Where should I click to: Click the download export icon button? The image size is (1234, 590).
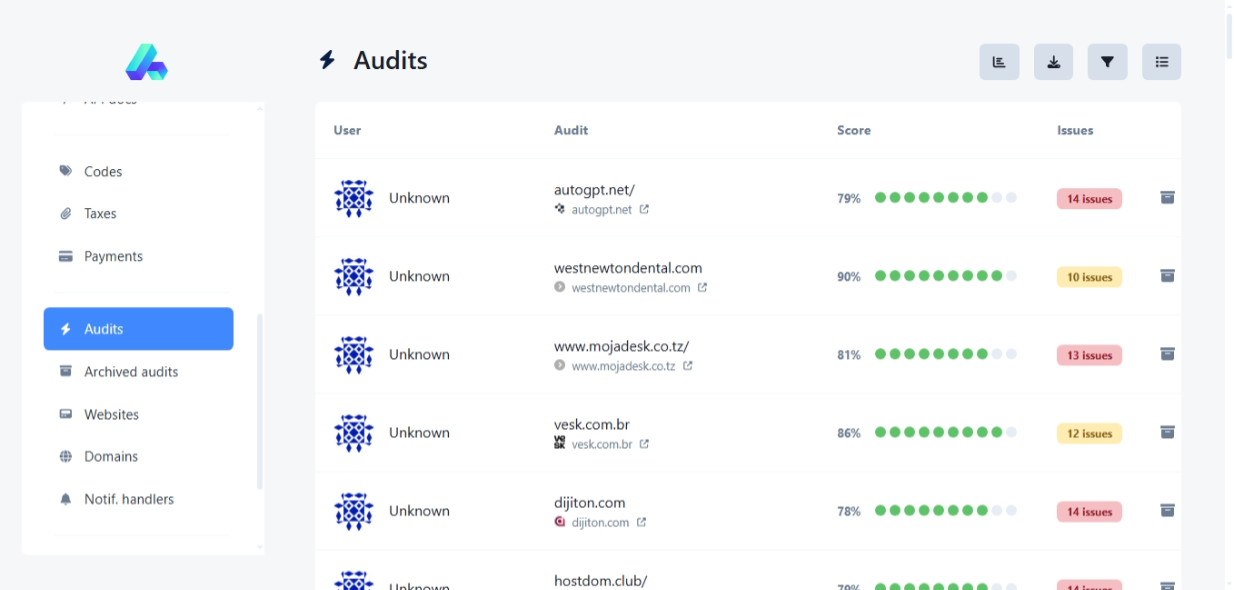(1053, 62)
